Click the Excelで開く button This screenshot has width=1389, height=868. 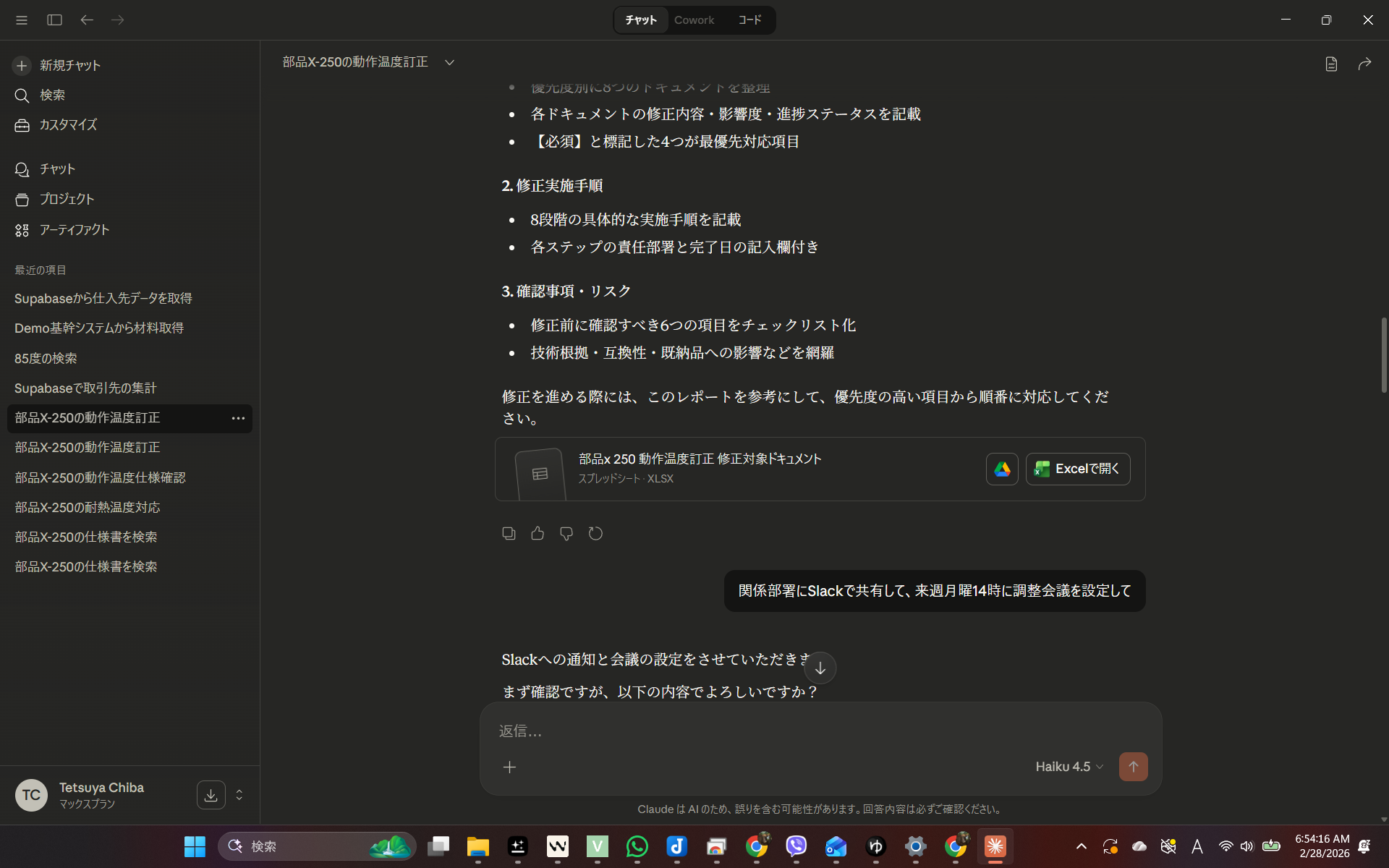point(1077,469)
